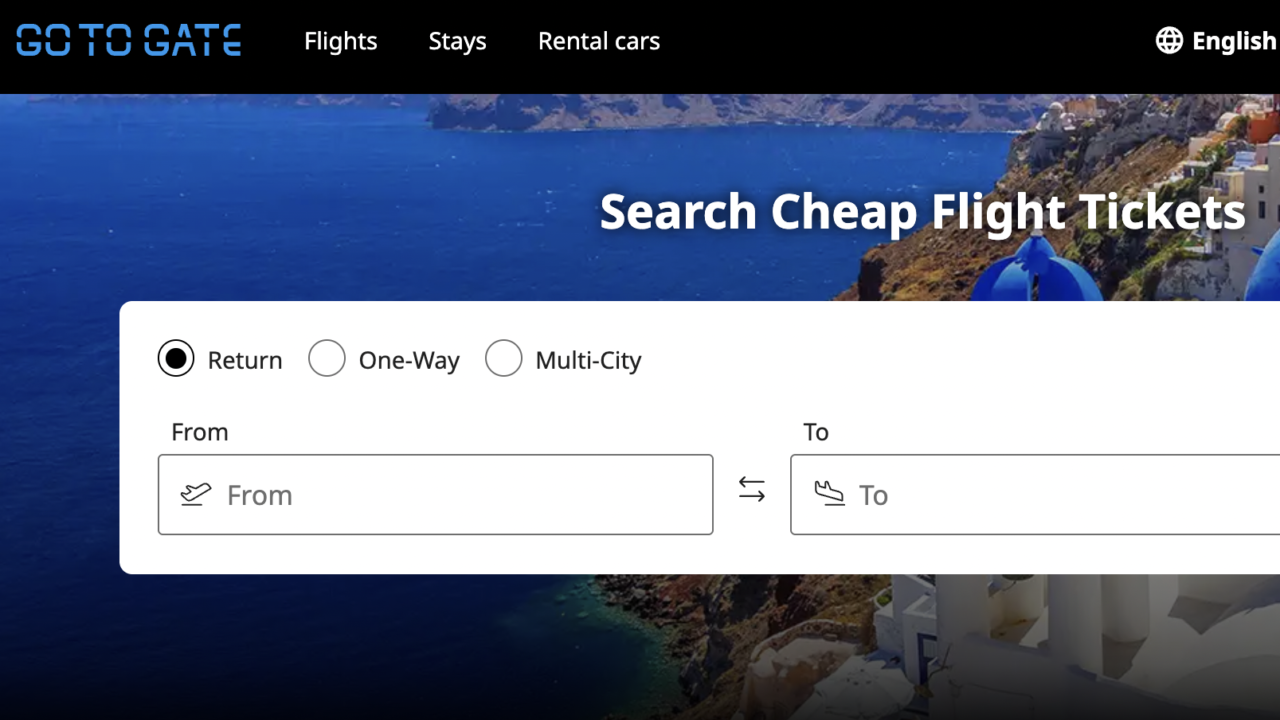Click the Return text label
Viewport: 1280px width, 720px height.
pos(245,360)
